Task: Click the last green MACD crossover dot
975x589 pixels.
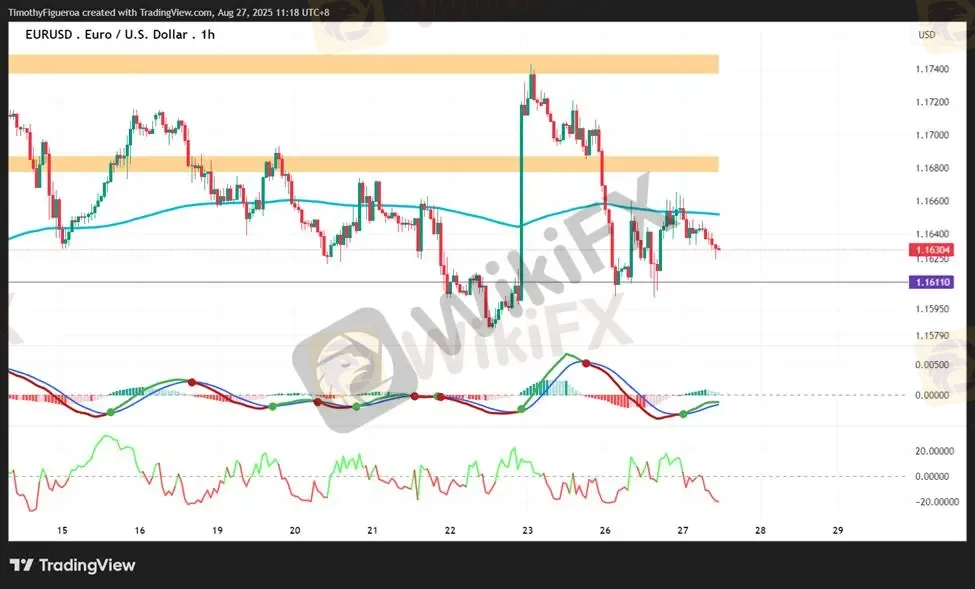Action: coord(683,414)
